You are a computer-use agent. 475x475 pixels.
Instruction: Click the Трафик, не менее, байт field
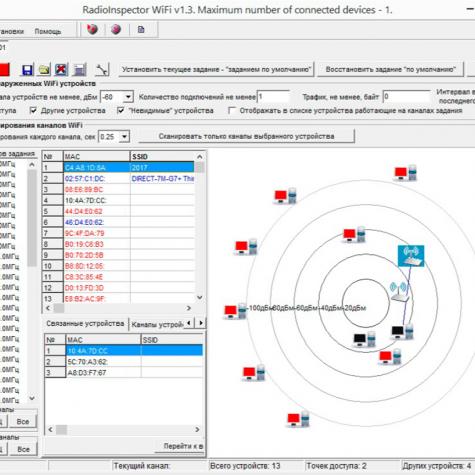tap(407, 97)
